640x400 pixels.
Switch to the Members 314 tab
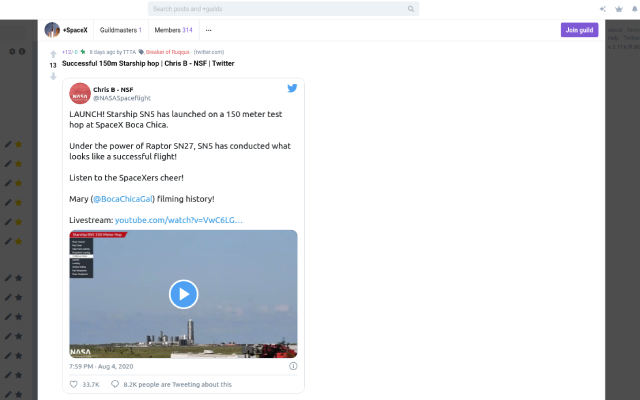click(x=173, y=30)
